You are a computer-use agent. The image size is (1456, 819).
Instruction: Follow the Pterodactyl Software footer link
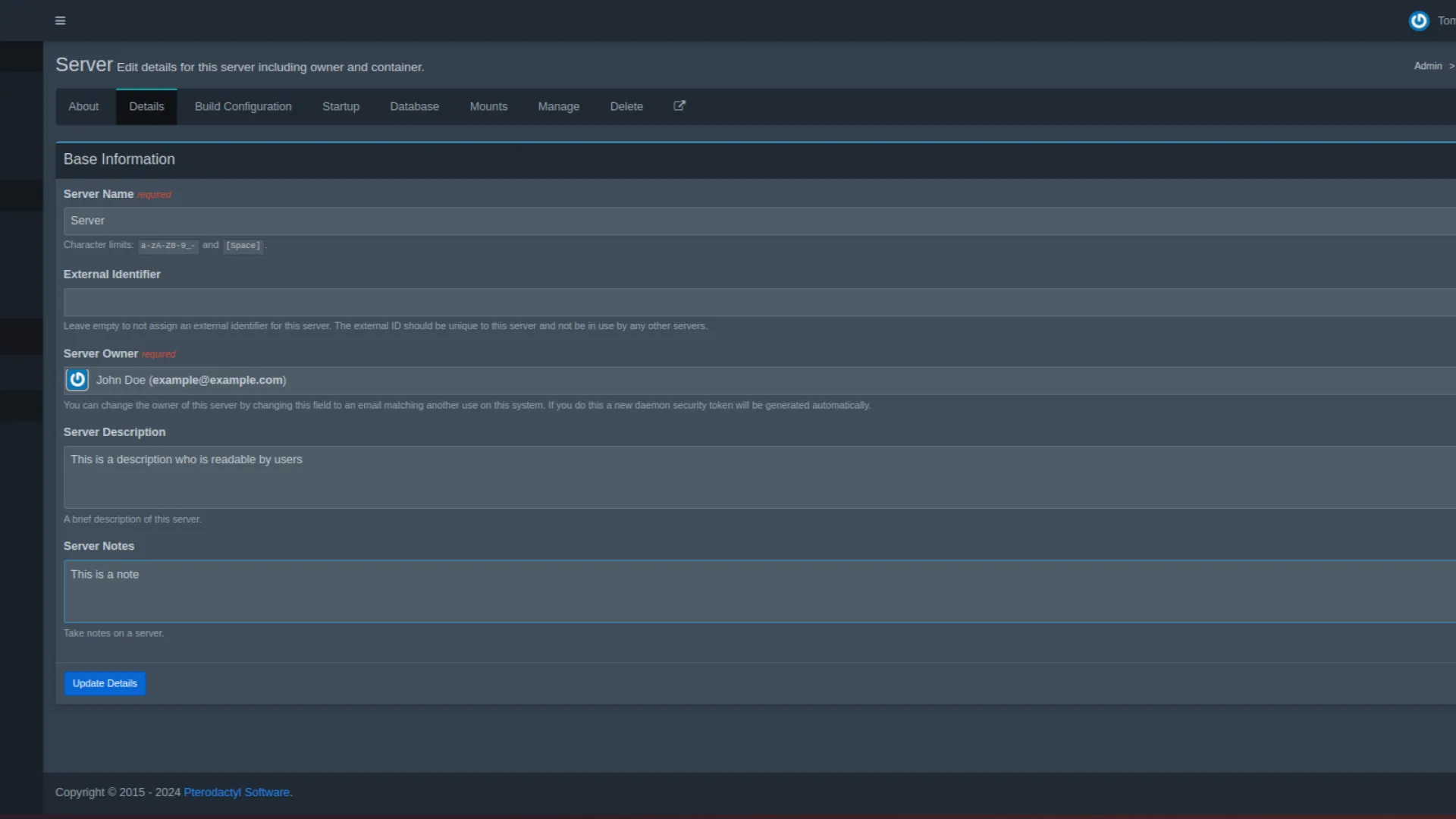point(237,792)
